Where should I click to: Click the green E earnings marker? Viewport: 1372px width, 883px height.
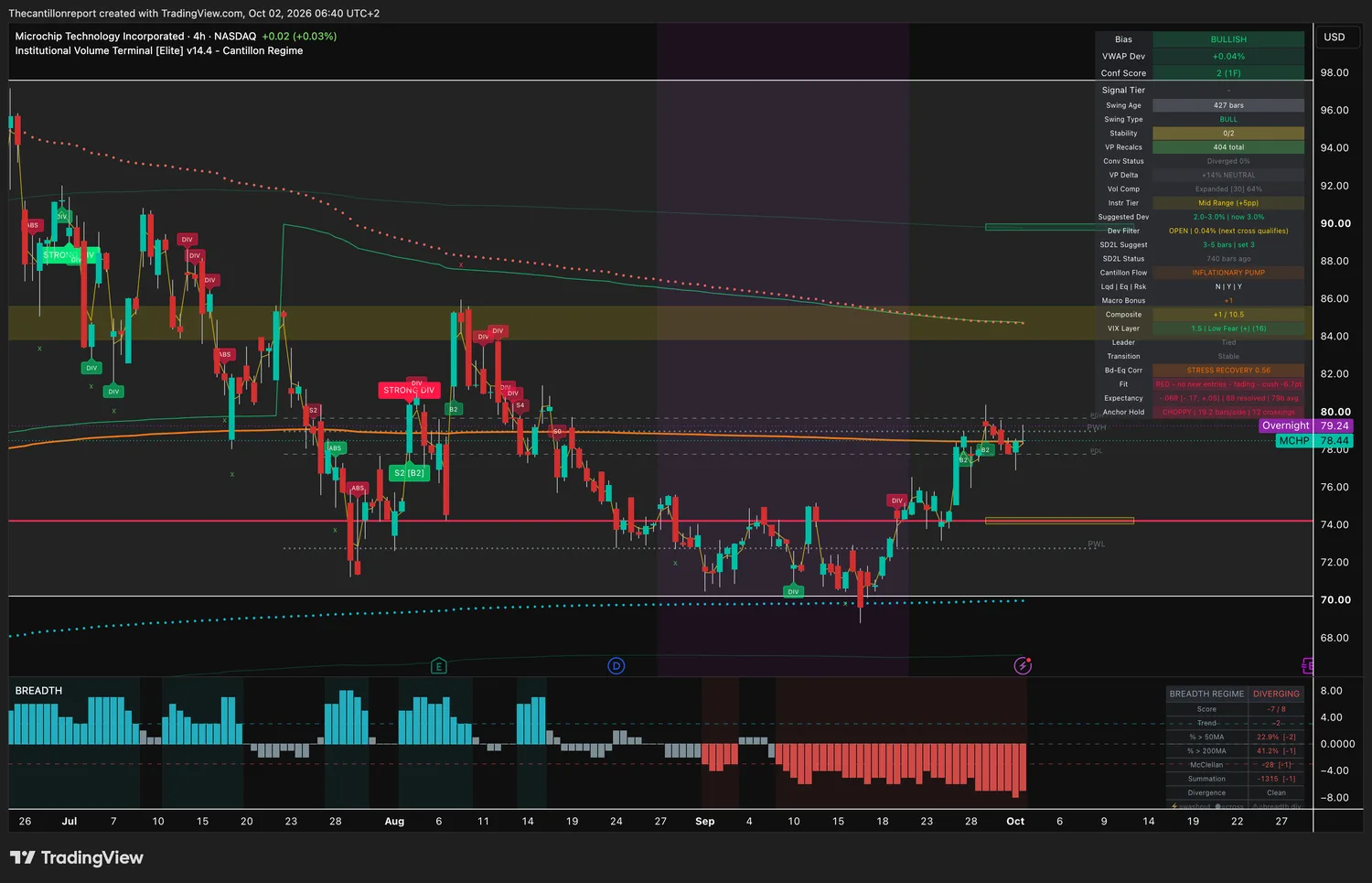point(439,666)
